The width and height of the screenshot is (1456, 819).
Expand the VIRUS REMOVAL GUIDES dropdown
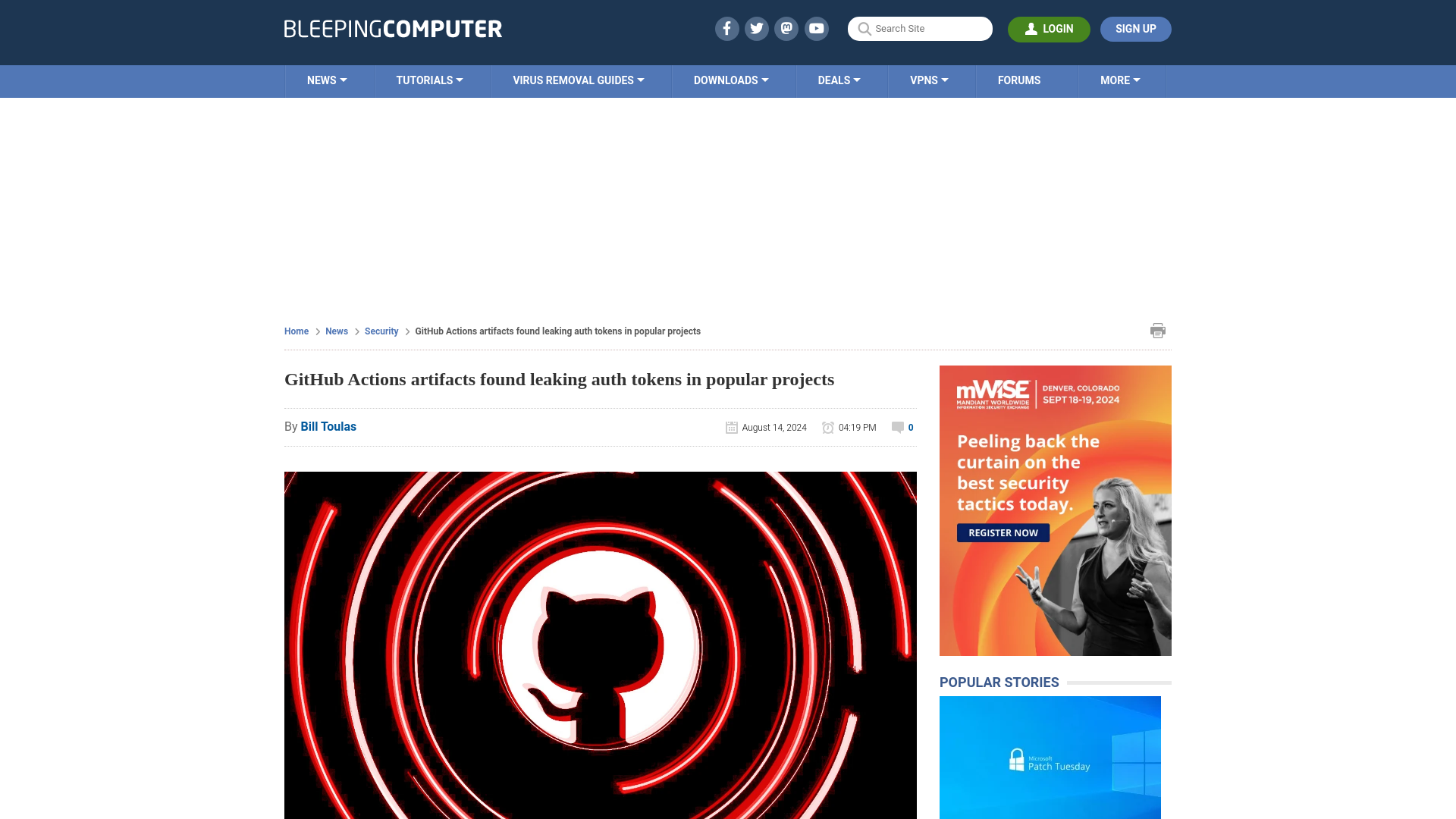[578, 80]
